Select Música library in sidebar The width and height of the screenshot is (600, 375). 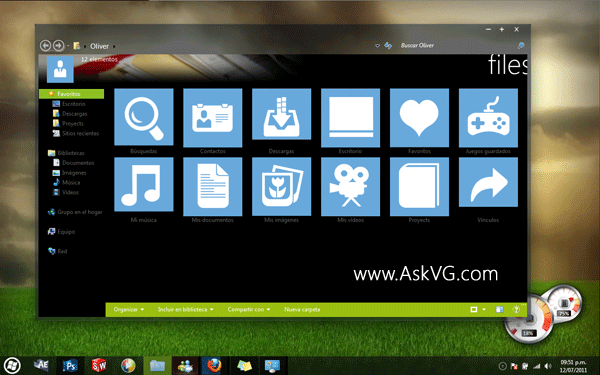[x=66, y=183]
